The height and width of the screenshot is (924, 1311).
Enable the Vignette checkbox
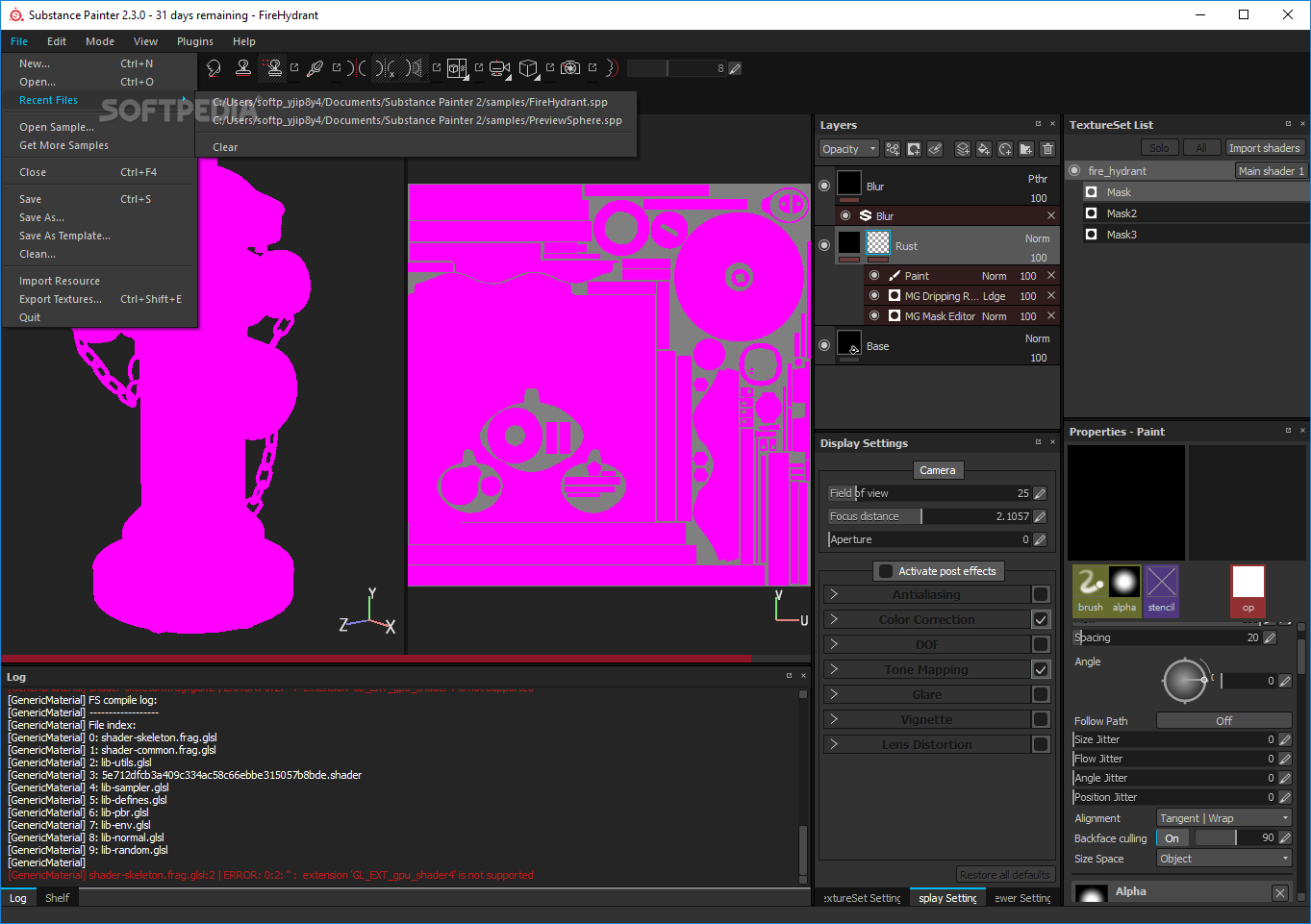pos(1041,719)
